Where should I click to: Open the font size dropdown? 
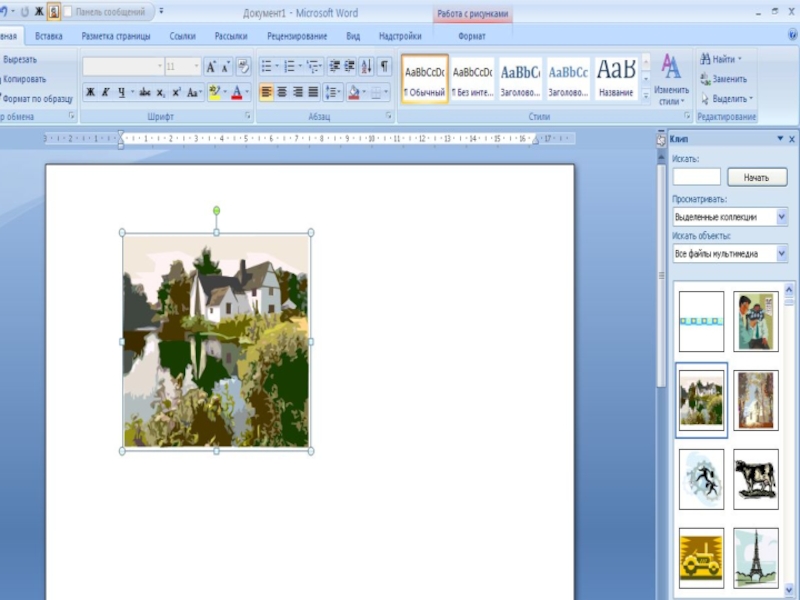(x=196, y=67)
